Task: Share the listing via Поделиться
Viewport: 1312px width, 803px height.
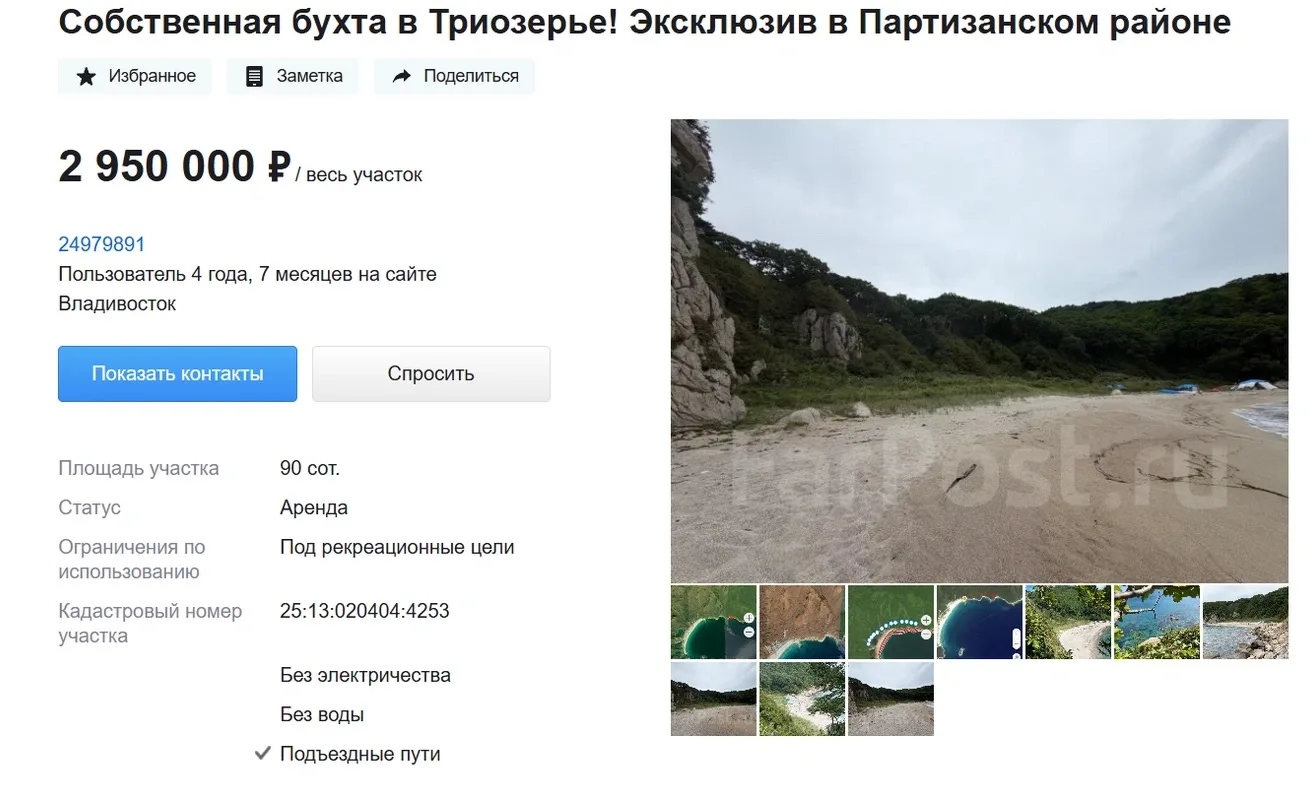Action: (x=454, y=76)
